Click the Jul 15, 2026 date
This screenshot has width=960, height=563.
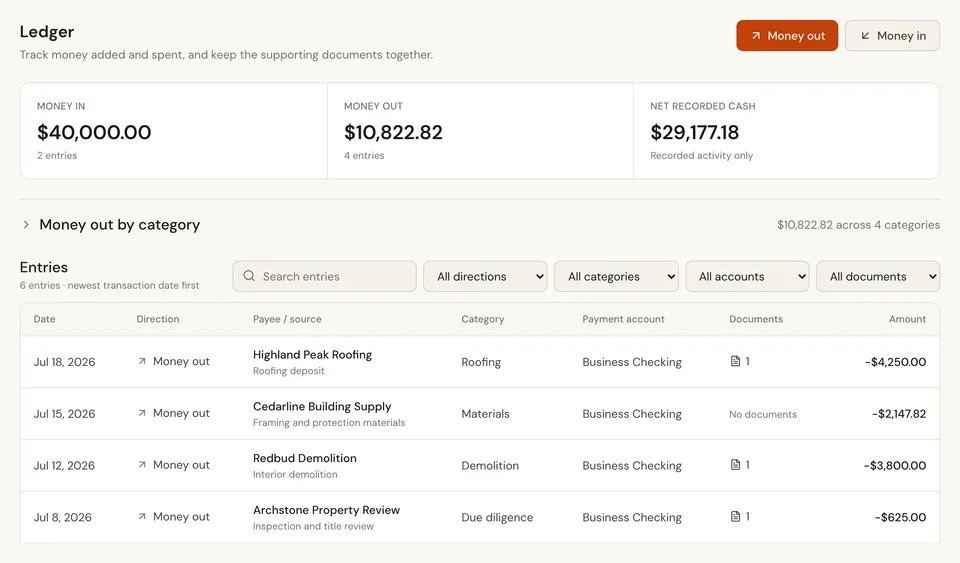point(64,414)
